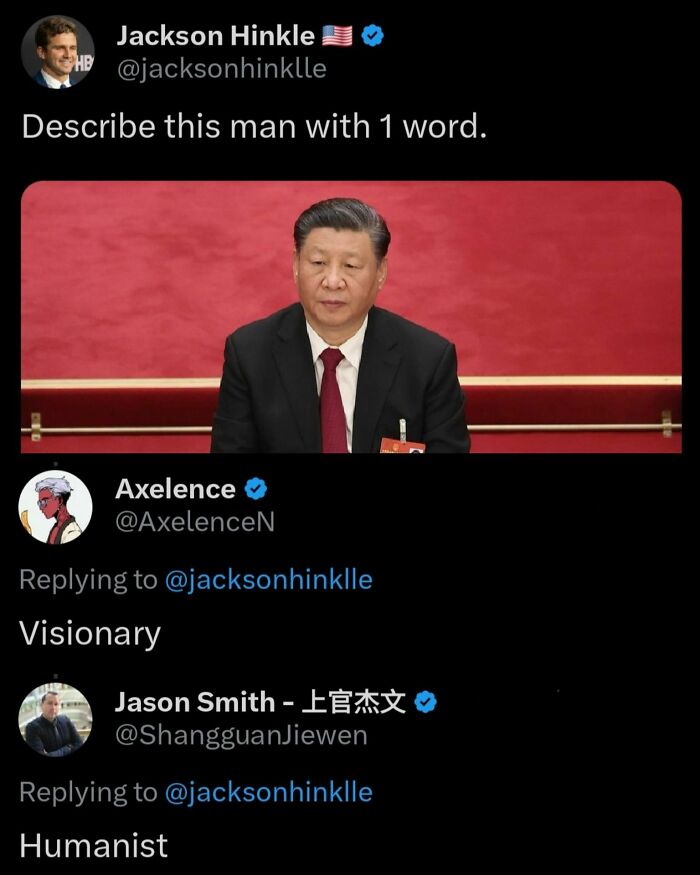
Task: Click the Axelence display name
Action: click(175, 489)
